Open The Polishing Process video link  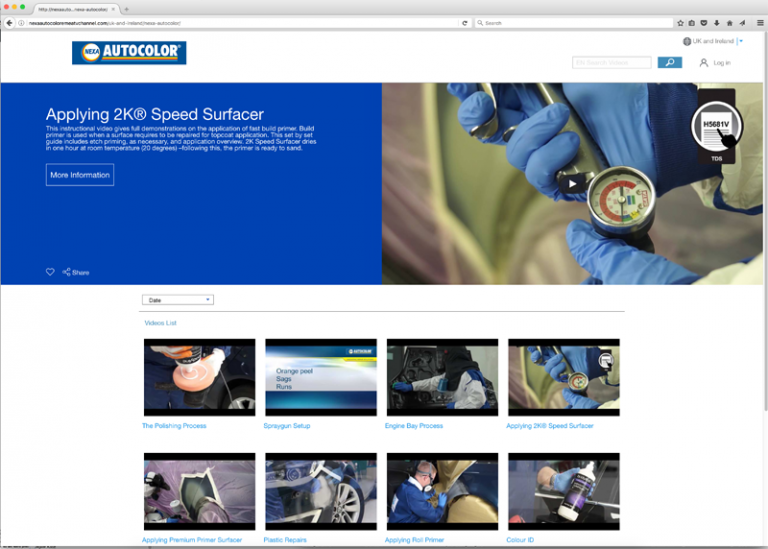174,426
